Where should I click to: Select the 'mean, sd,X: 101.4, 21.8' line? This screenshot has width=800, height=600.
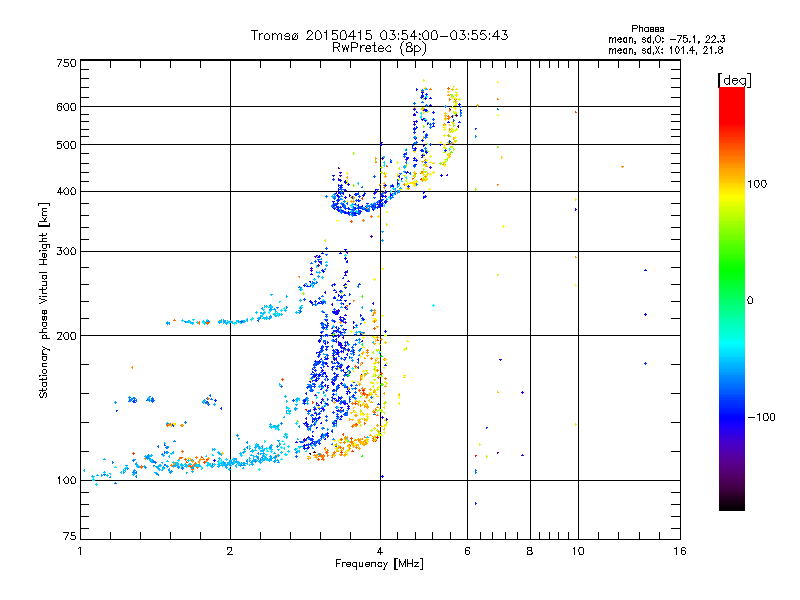click(x=665, y=50)
